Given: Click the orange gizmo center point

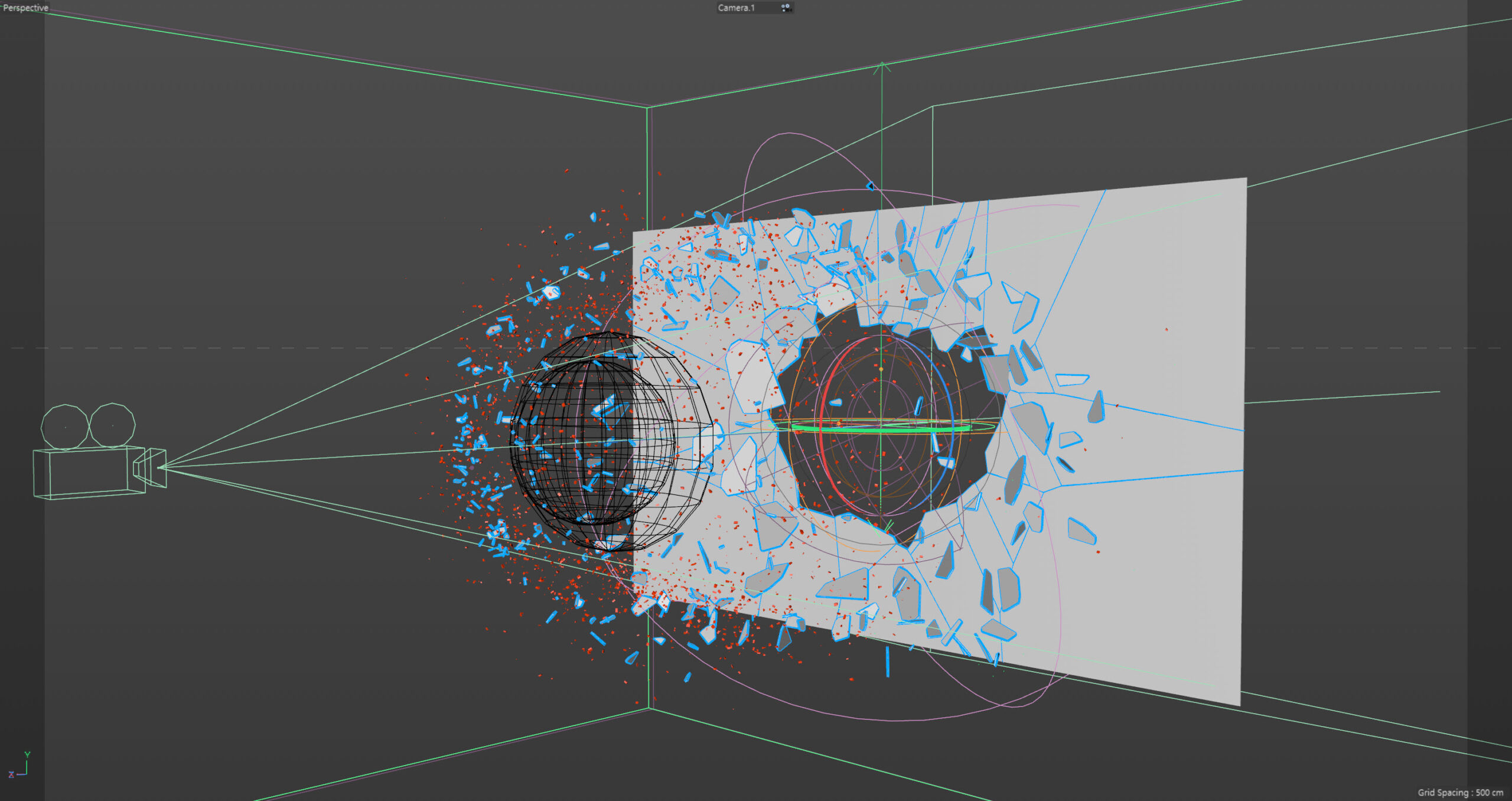Looking at the screenshot, I should pyautogui.click(x=881, y=369).
